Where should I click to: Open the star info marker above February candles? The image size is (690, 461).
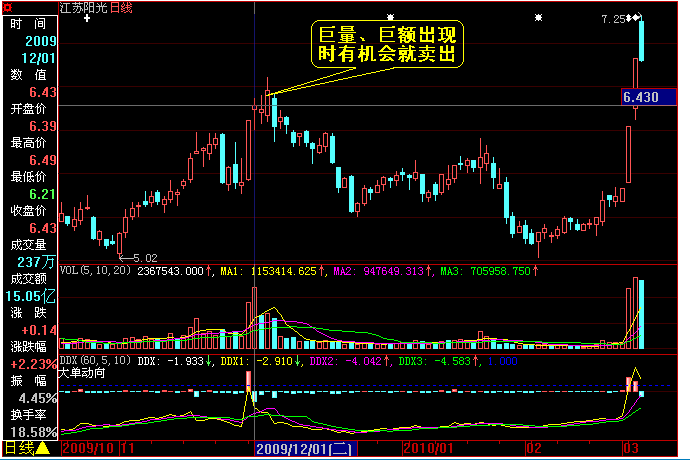538,18
